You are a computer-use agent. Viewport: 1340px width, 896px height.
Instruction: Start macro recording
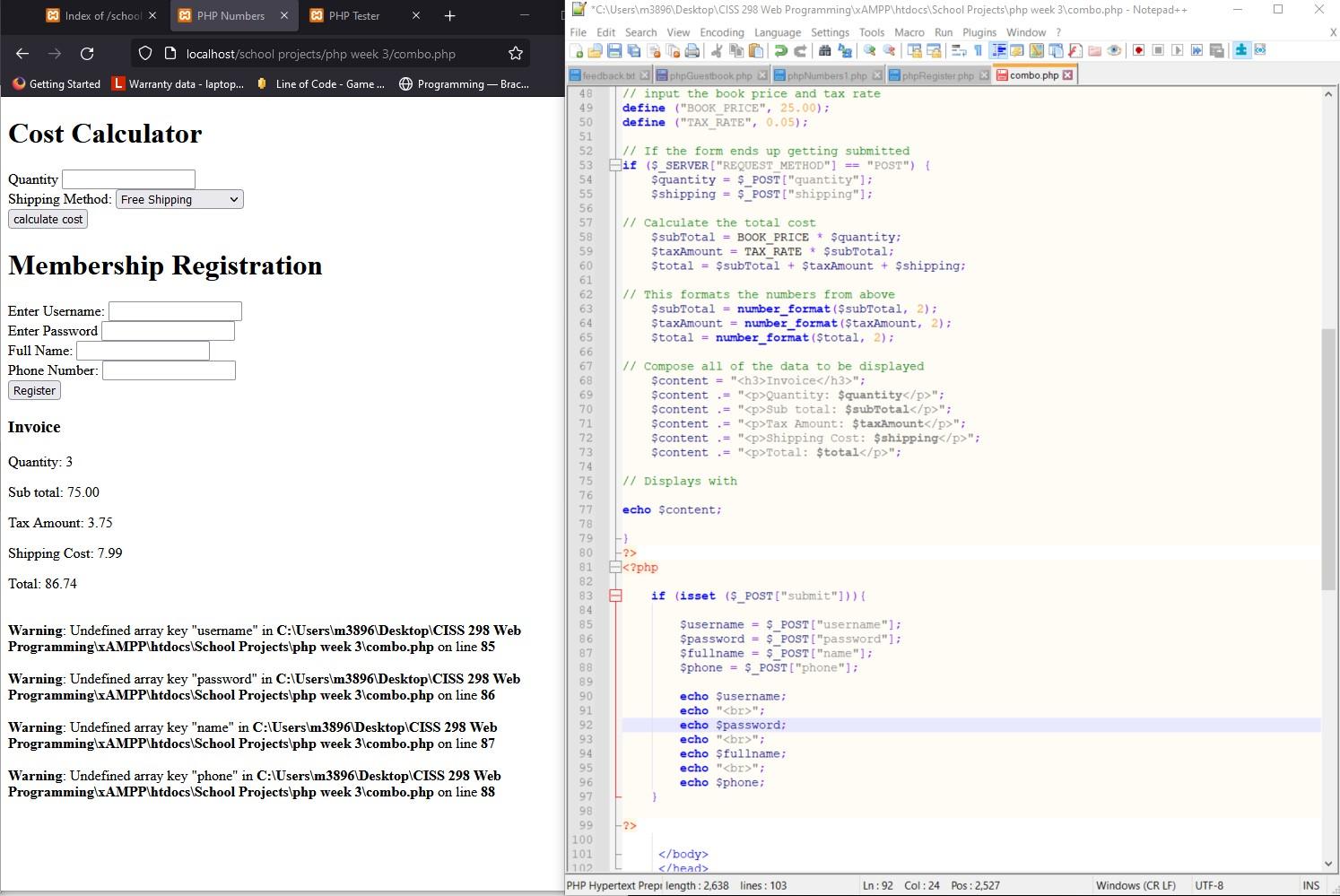click(x=1138, y=51)
